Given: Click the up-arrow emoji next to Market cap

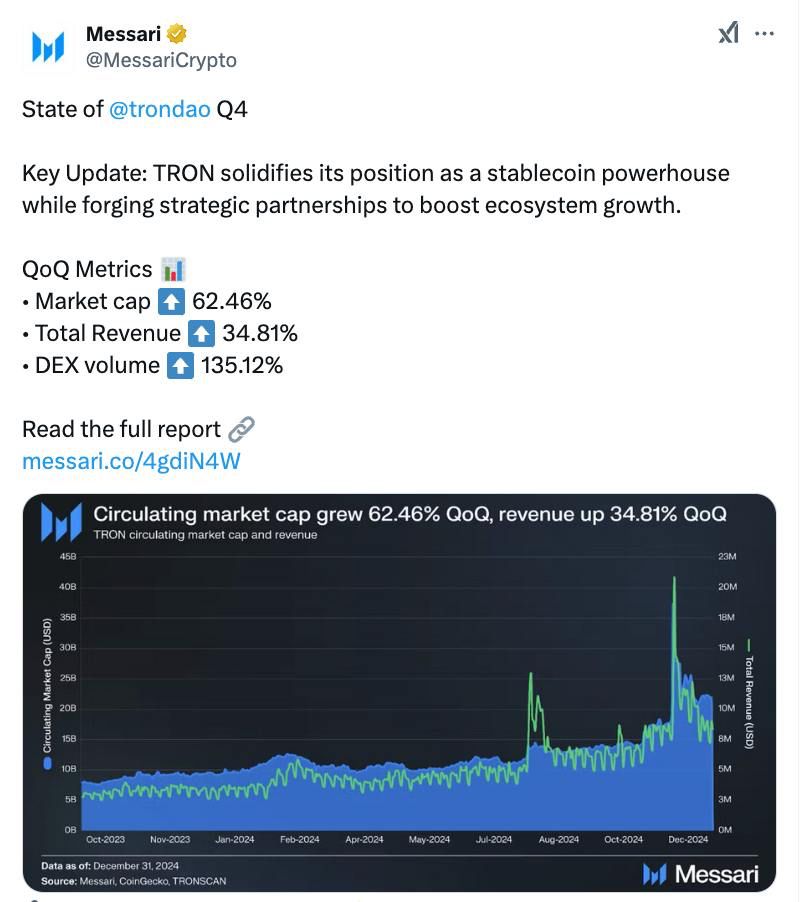Looking at the screenshot, I should [x=171, y=301].
